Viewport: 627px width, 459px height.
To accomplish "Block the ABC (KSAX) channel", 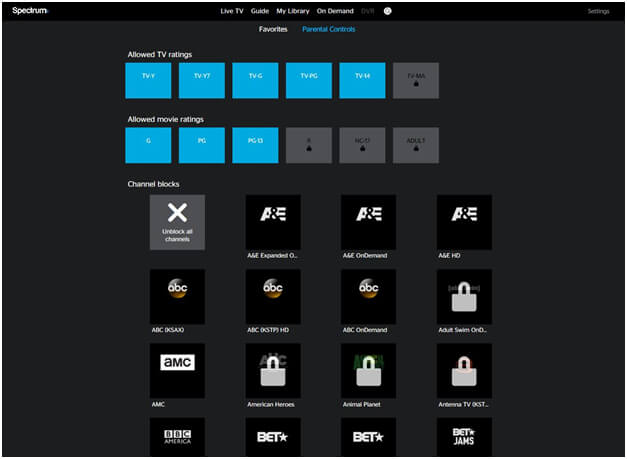I will point(177,296).
